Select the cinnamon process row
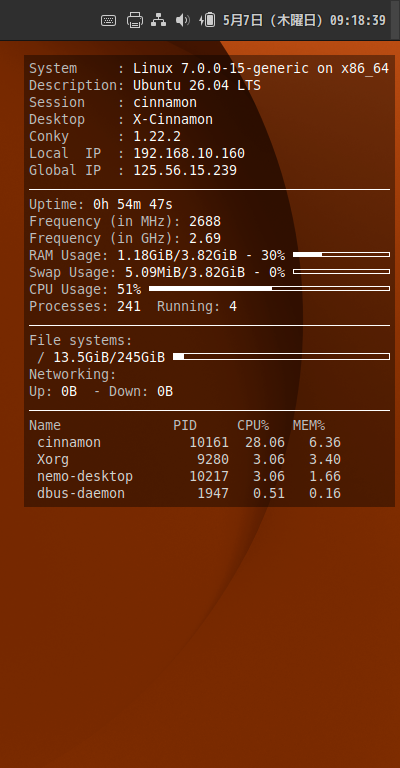This screenshot has width=400, height=768. 189,442
